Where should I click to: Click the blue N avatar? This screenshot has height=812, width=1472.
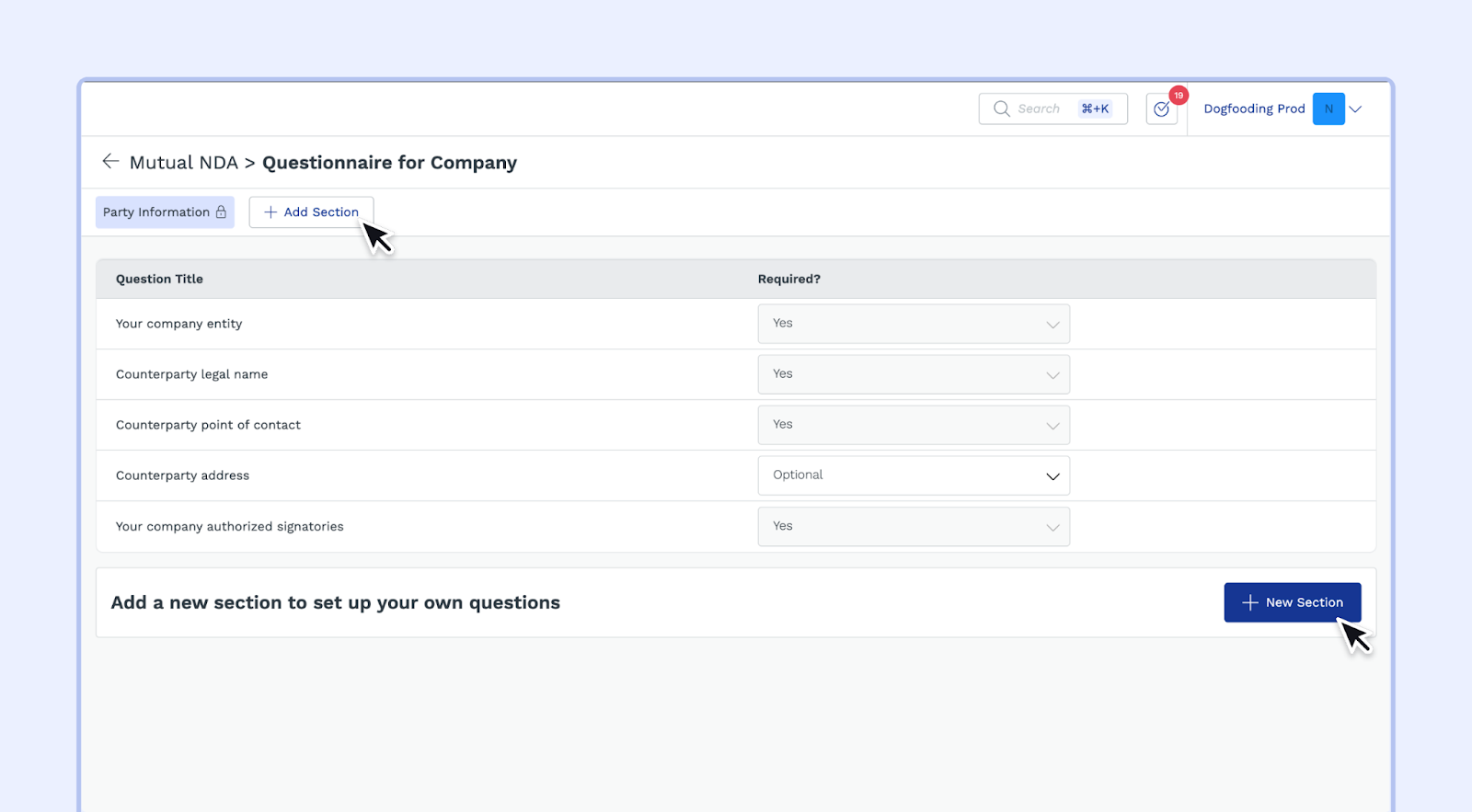coord(1328,109)
